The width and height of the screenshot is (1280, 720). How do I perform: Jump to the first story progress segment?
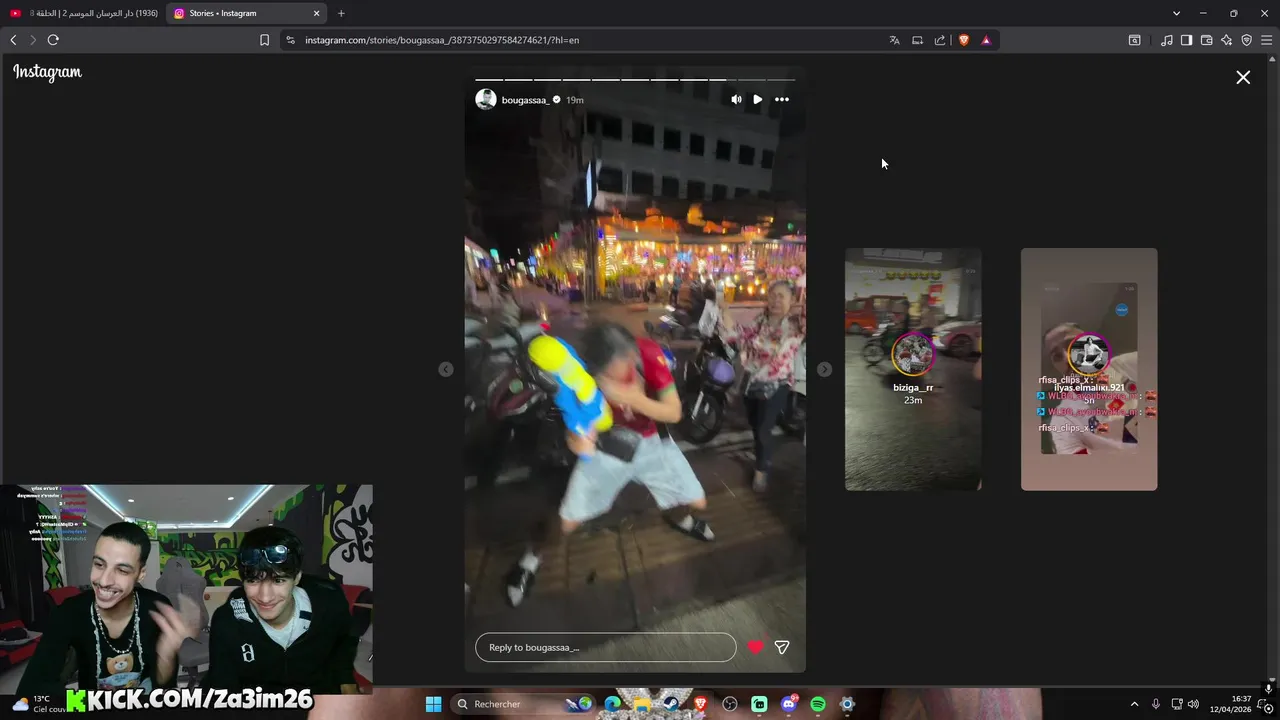(489, 79)
